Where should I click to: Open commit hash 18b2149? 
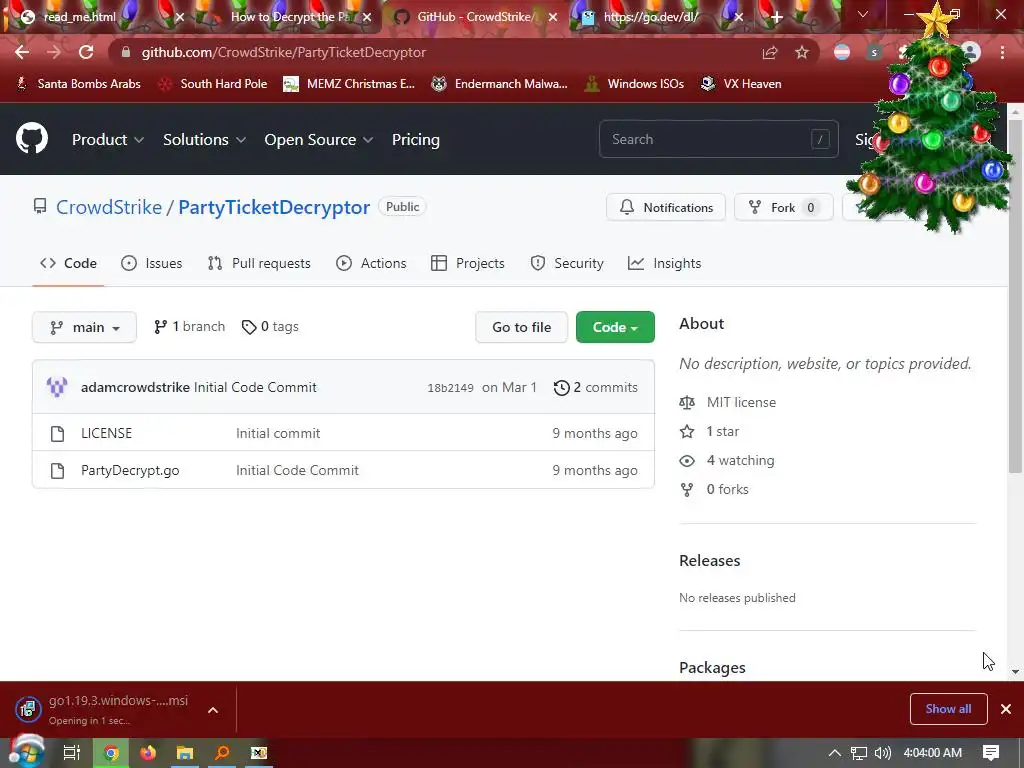pos(451,388)
